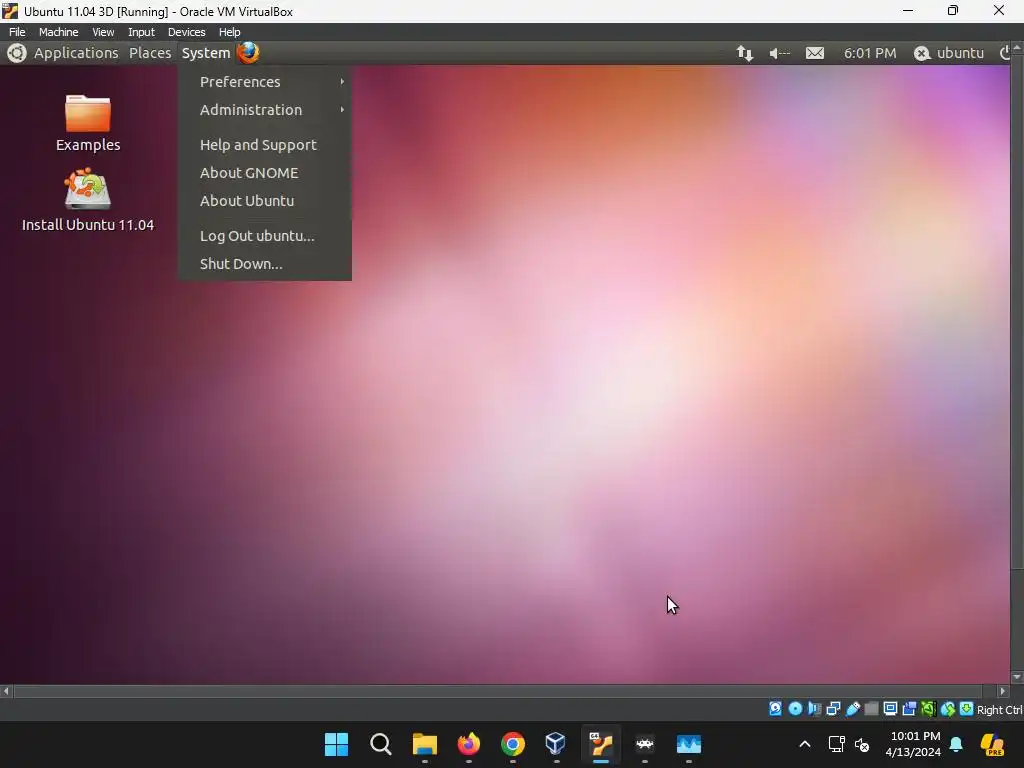Open VirtualBox Manager cube icon in taskbar
Screen dimensions: 1024x768
click(x=556, y=744)
